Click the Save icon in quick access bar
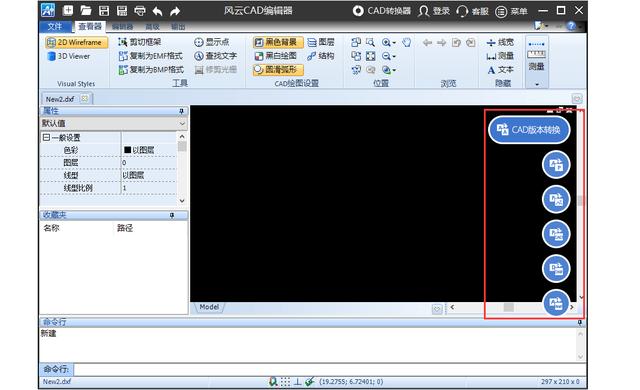Image resolution: width=640 pixels, height=390 pixels. tap(104, 11)
